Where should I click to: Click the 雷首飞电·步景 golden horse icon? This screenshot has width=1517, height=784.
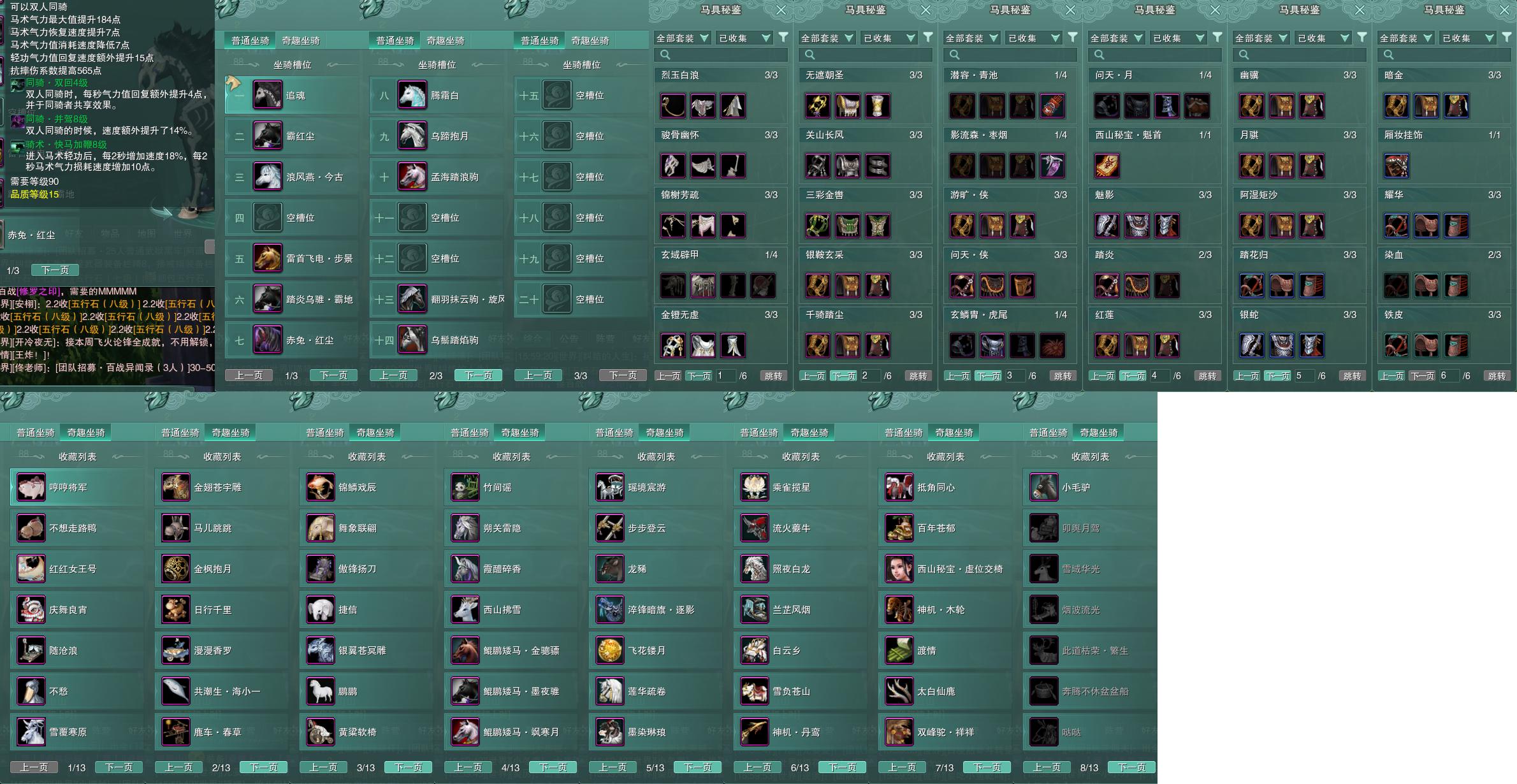[268, 258]
